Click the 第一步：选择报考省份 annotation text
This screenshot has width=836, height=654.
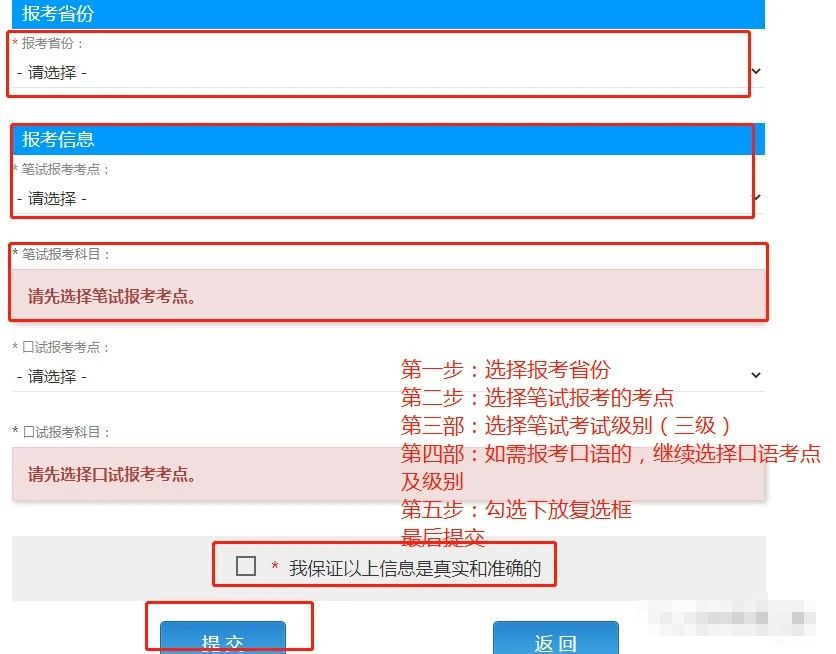tap(505, 369)
